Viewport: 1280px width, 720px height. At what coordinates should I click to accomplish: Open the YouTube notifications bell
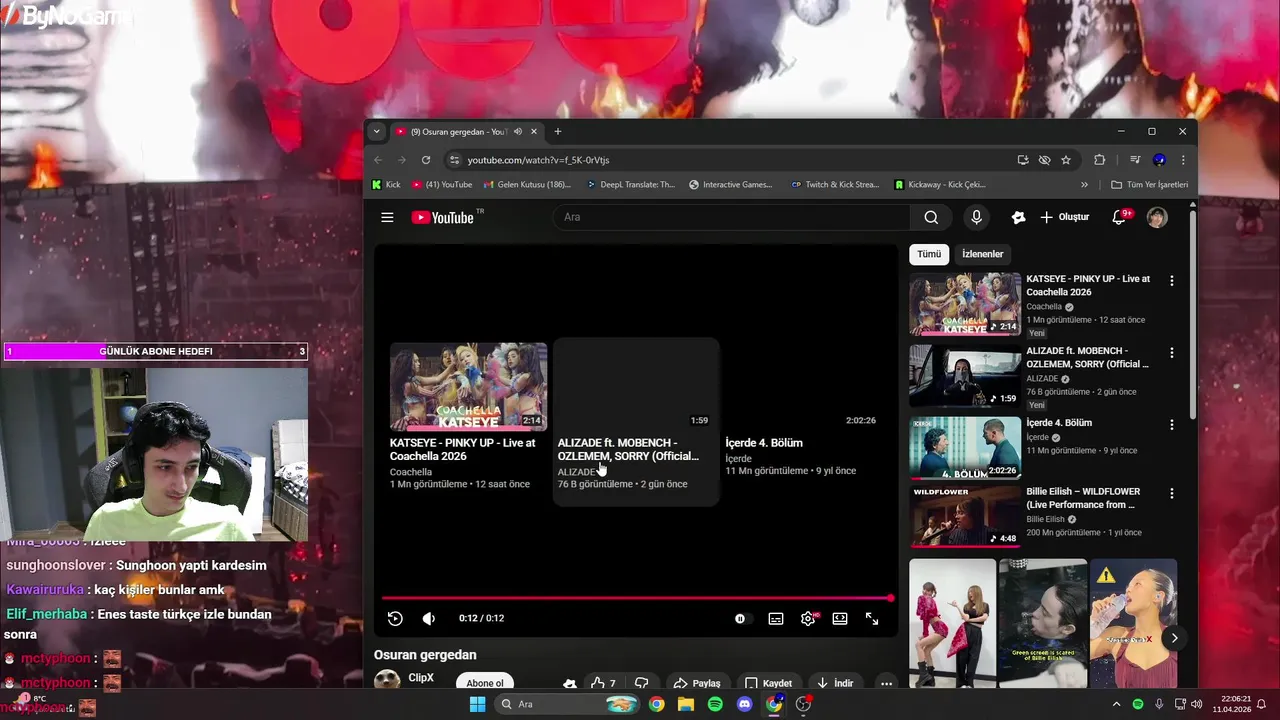point(1120,217)
